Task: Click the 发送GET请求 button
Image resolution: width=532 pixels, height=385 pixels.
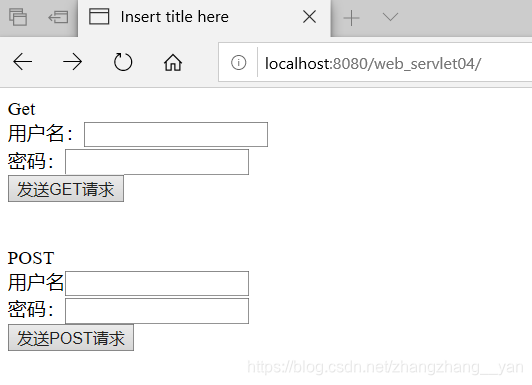Action: pos(66,189)
